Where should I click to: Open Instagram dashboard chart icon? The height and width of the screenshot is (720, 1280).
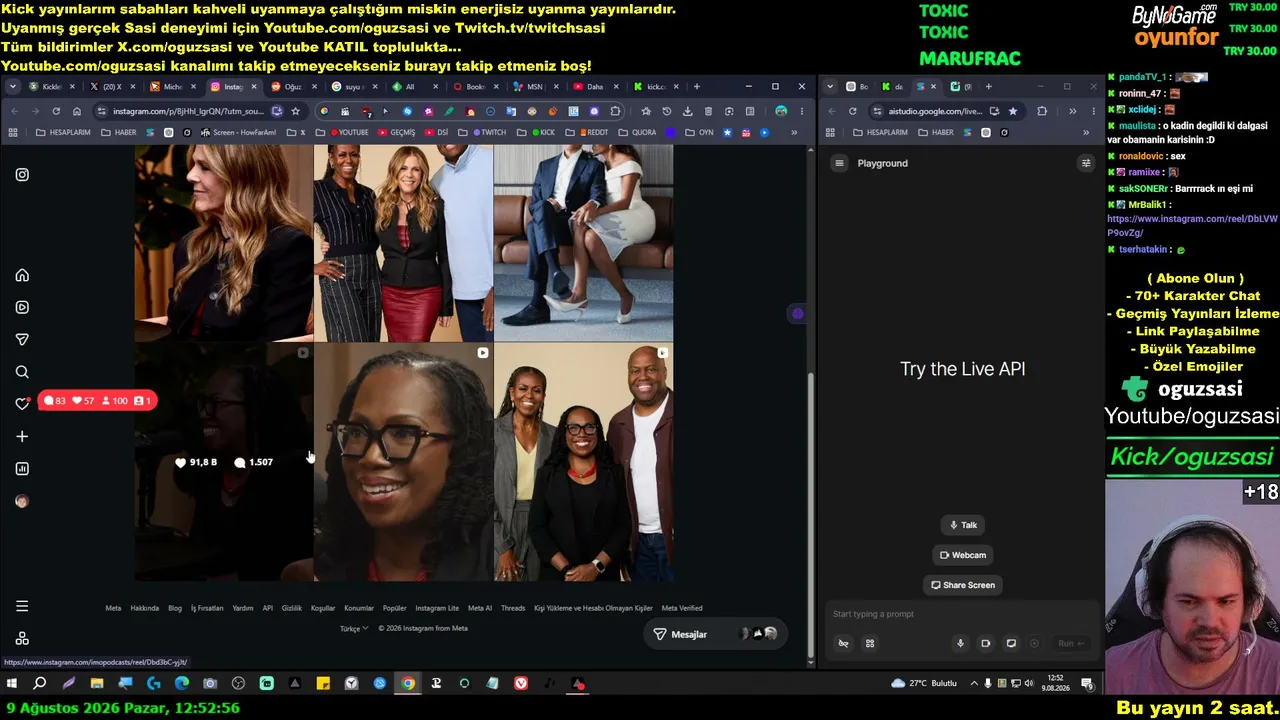[x=22, y=469]
